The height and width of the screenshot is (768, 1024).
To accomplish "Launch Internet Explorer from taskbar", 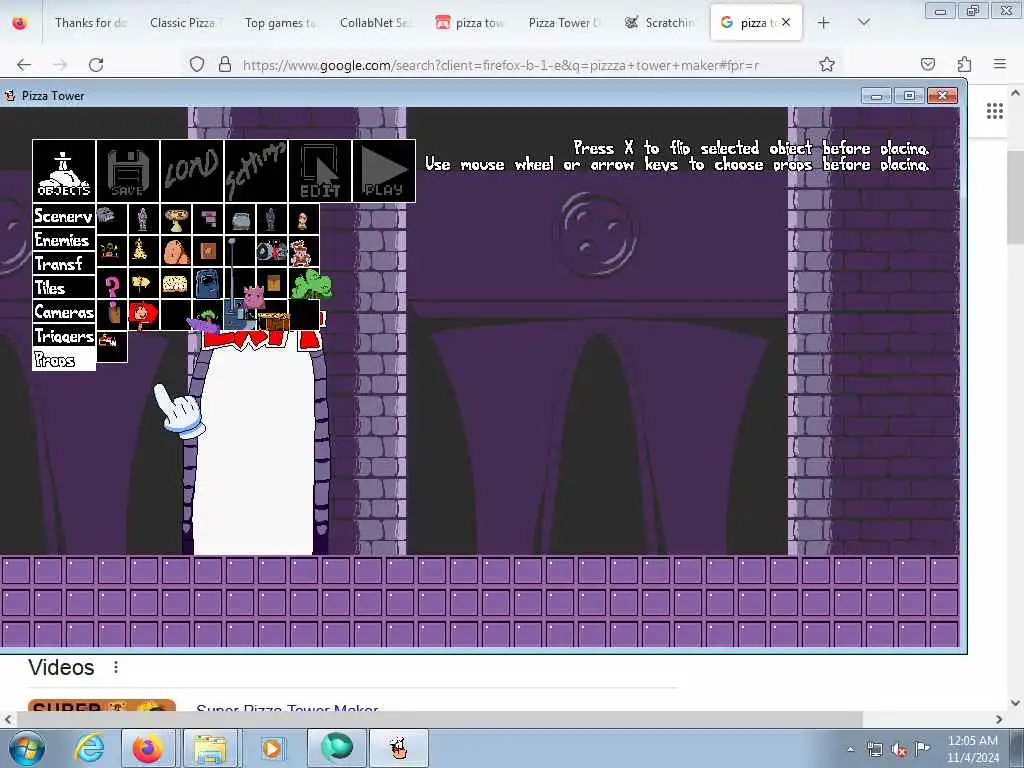I will [x=89, y=749].
